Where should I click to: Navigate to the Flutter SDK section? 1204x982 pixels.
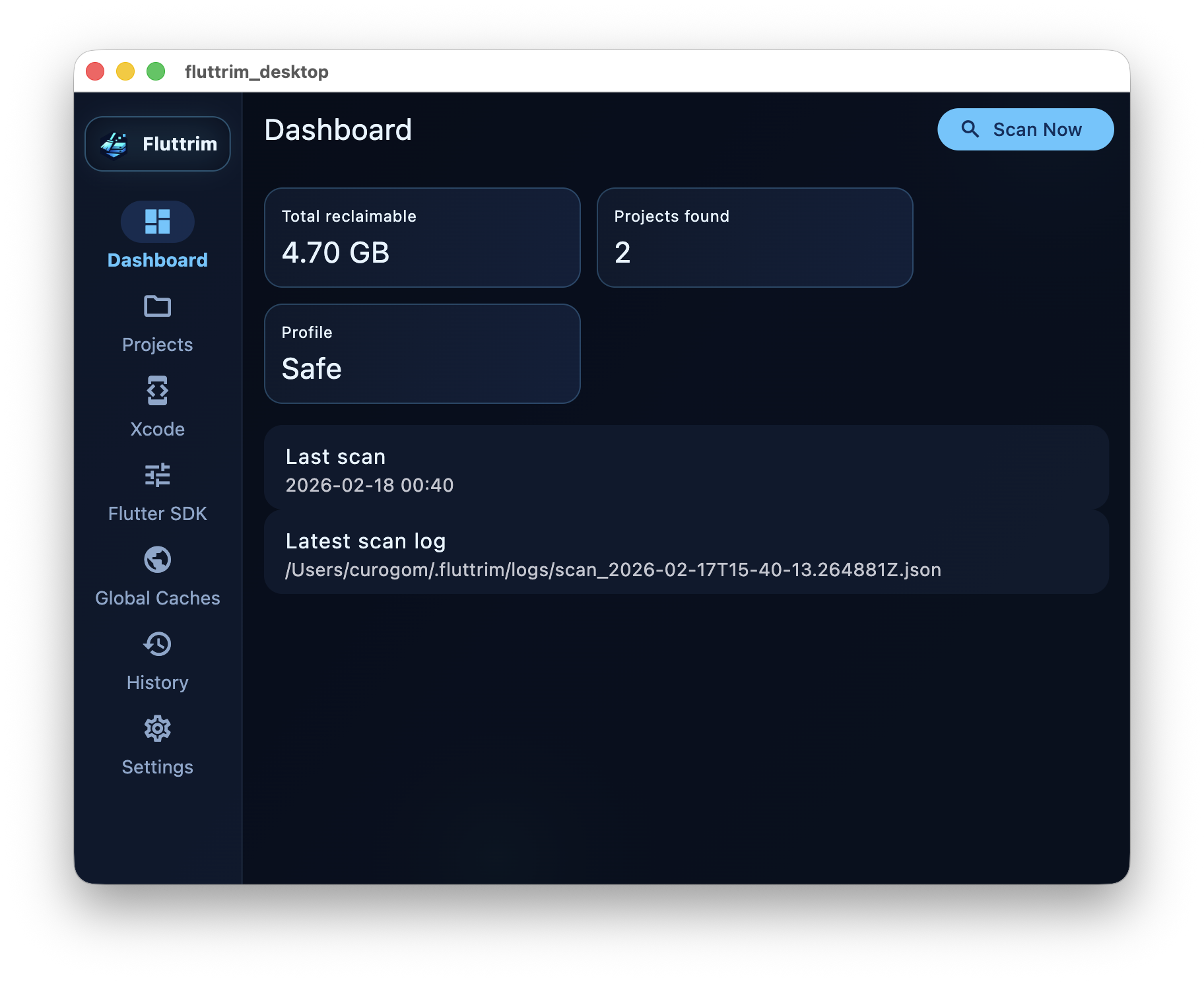click(x=157, y=513)
